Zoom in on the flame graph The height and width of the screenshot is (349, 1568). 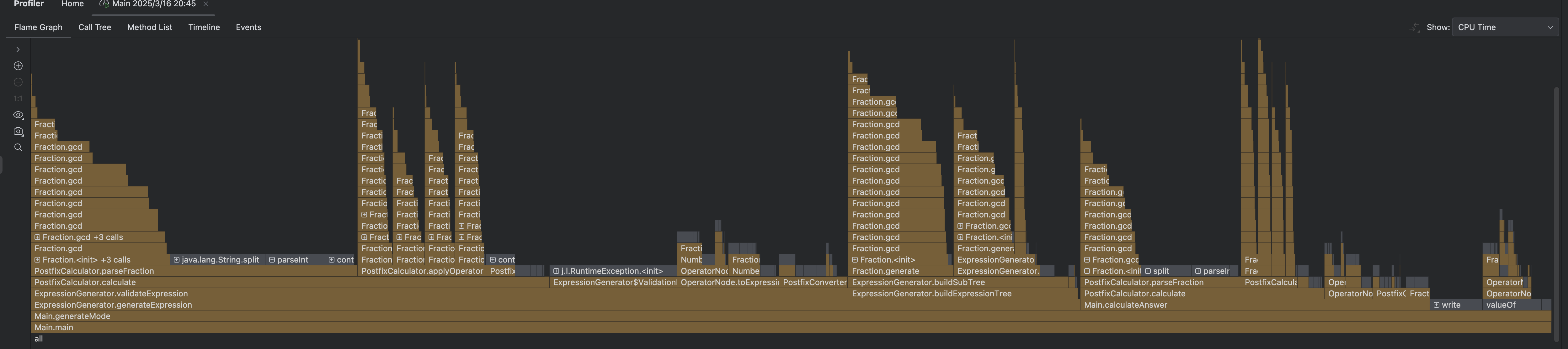[x=18, y=66]
